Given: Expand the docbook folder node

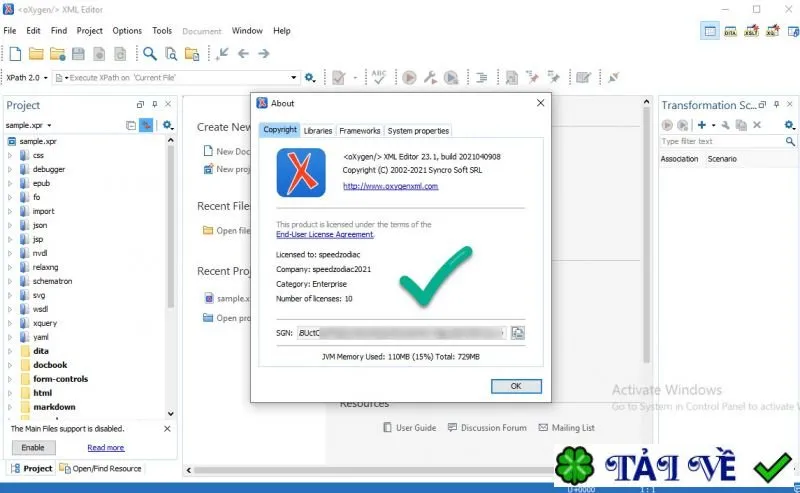Looking at the screenshot, I should click(x=10, y=365).
